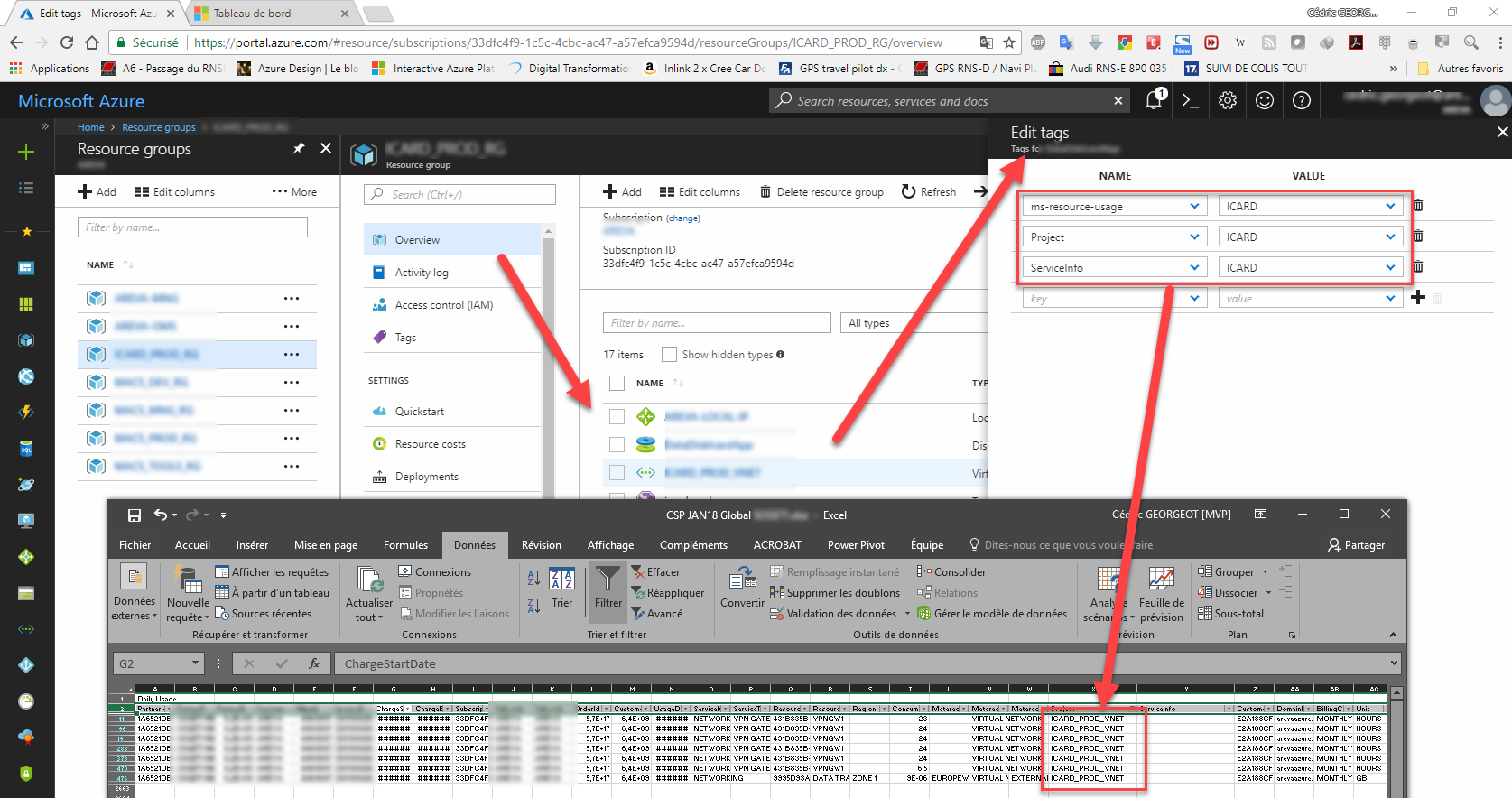Screen dimensions: 1512x798
Task: Check select-all NAME header checkbox
Action: coord(617,384)
